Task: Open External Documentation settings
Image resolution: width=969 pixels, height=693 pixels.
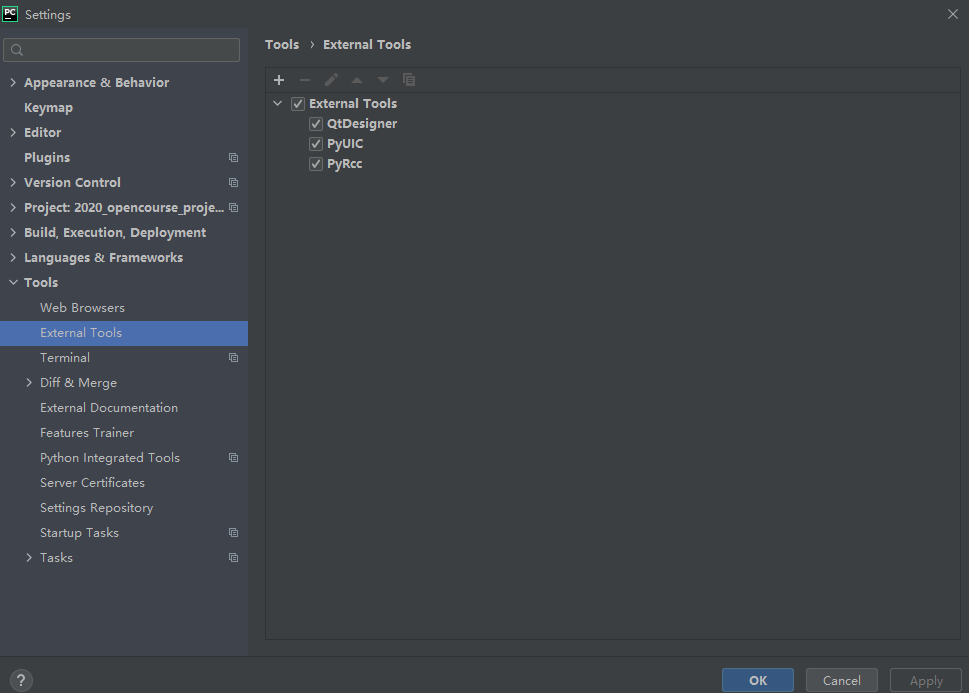Action: tap(124, 407)
